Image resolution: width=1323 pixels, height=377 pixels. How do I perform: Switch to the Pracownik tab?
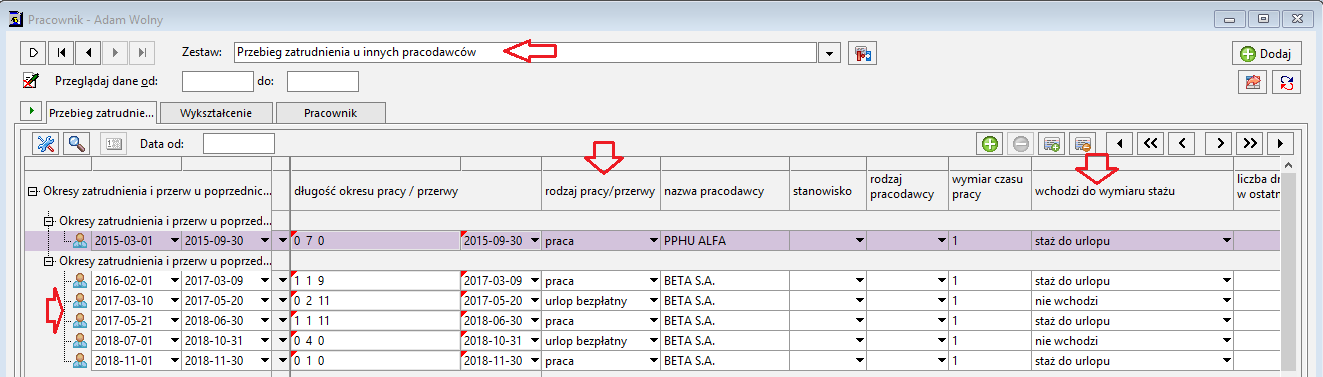click(330, 112)
